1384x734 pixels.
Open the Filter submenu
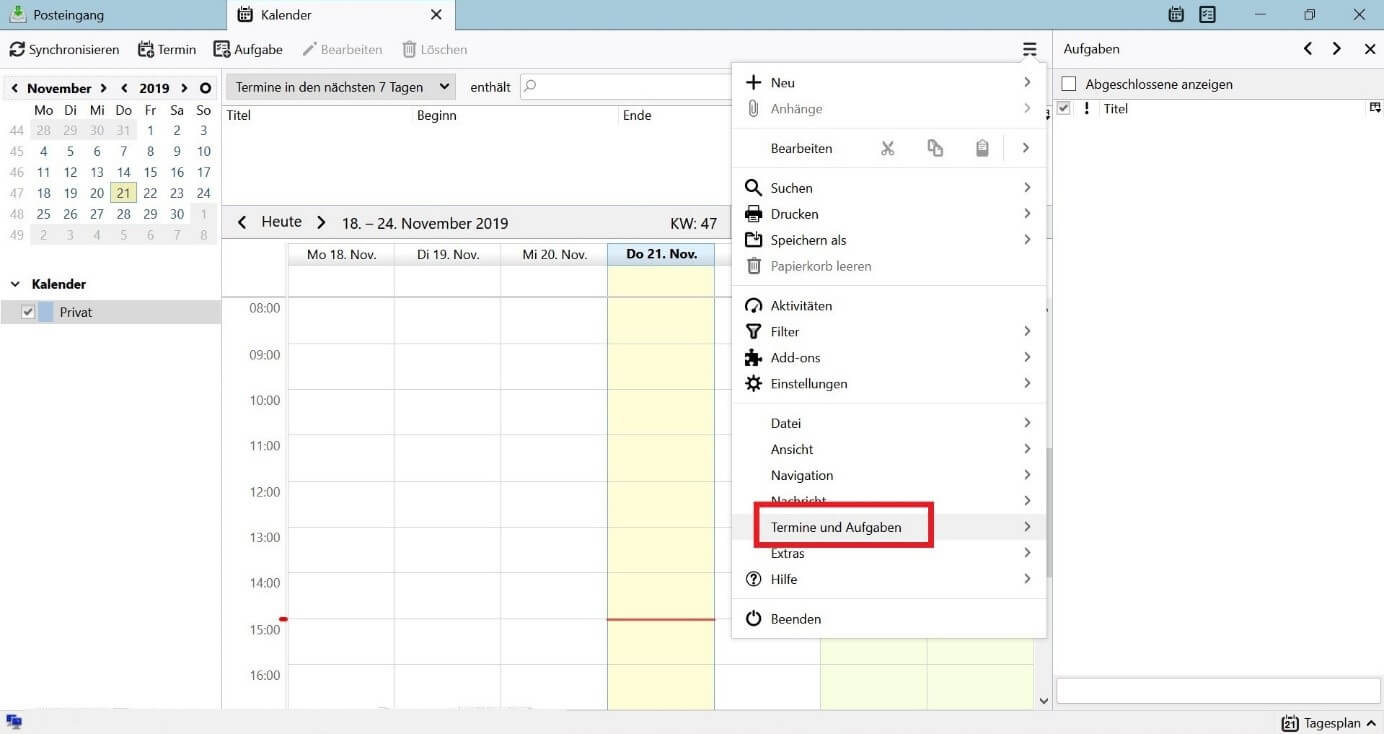889,332
